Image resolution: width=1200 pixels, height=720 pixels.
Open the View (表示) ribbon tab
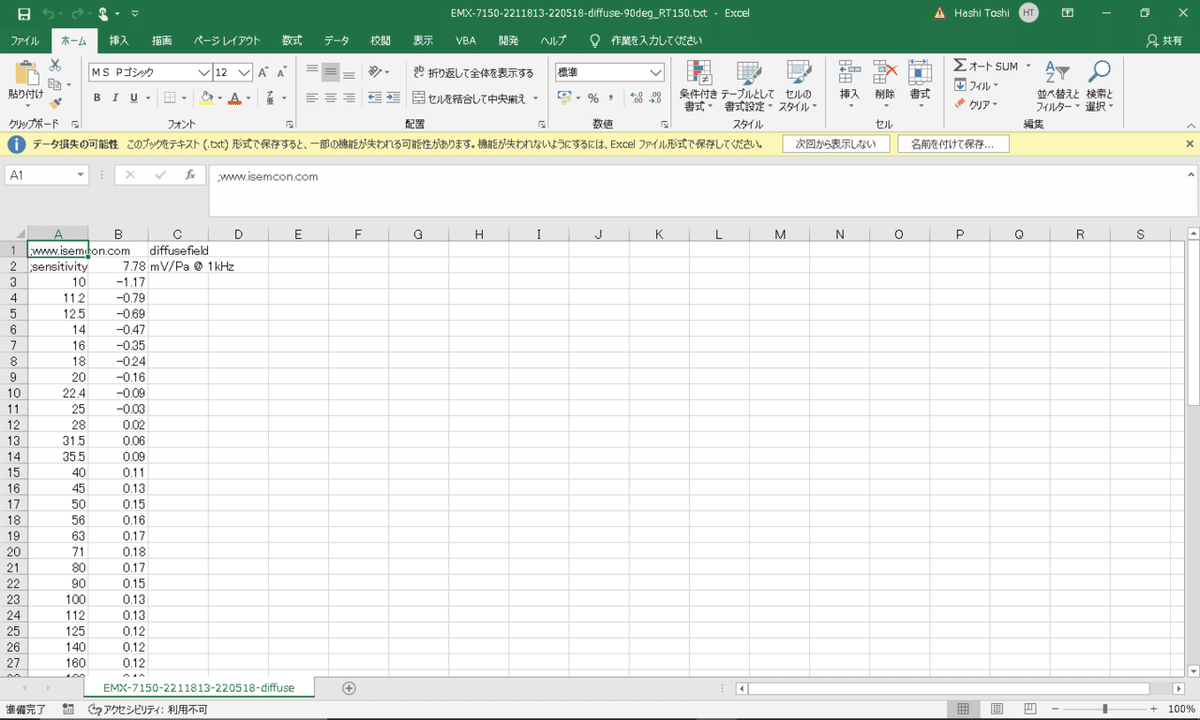pyautogui.click(x=423, y=41)
